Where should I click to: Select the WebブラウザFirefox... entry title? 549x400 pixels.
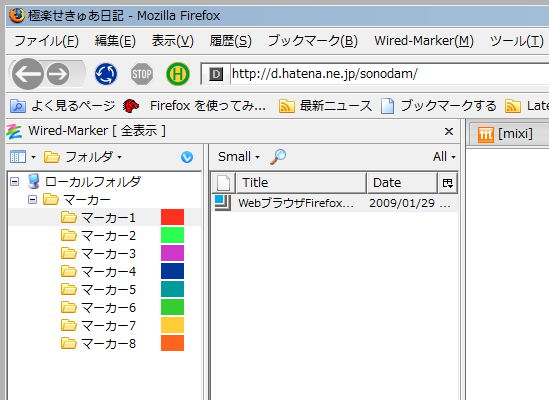pos(296,203)
